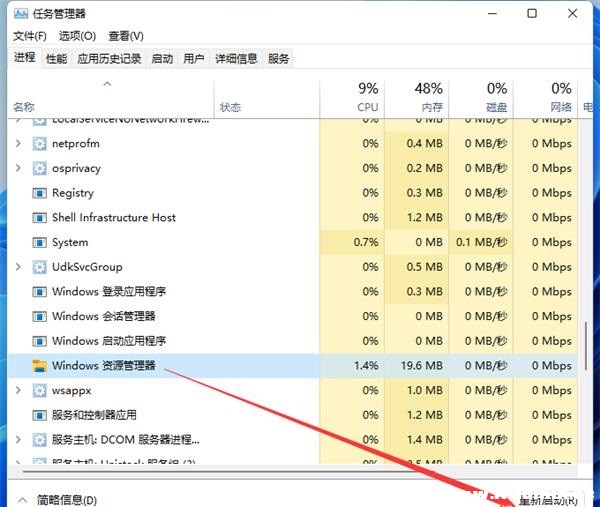Select the Windows 启动应用程序 row name
This screenshot has width=600, height=507.
tap(109, 341)
